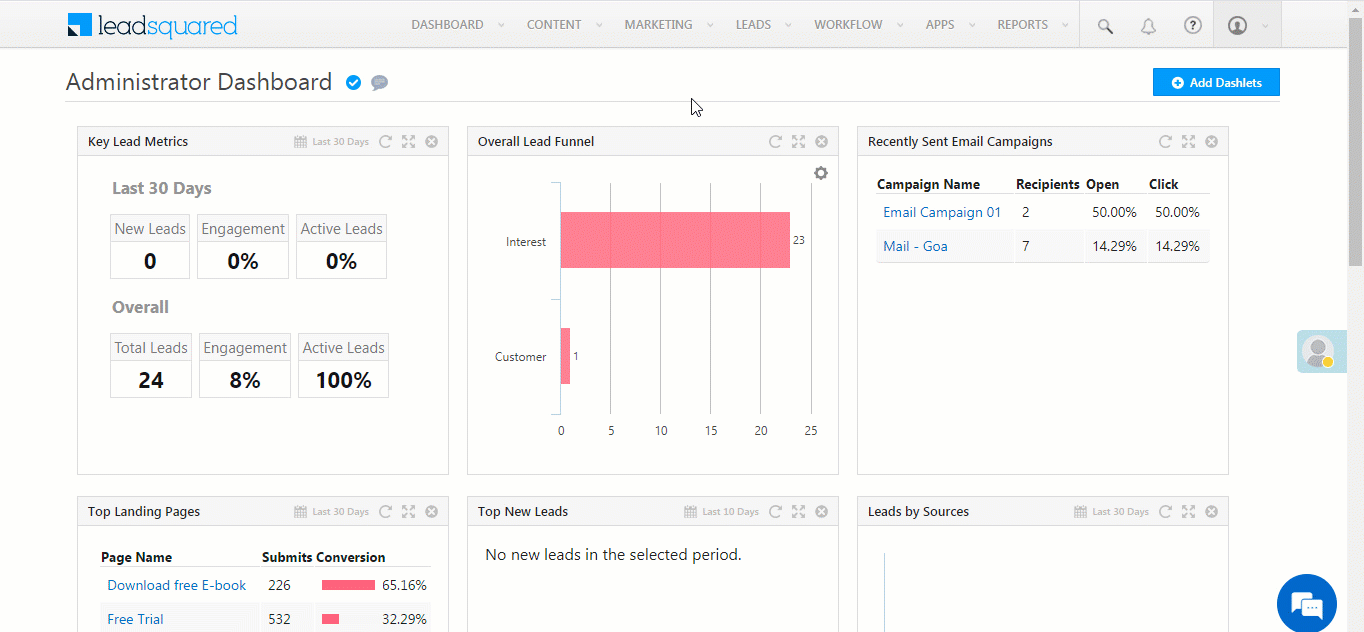Open Overall Lead Funnel settings gear
This screenshot has width=1364, height=632.
pyautogui.click(x=820, y=173)
